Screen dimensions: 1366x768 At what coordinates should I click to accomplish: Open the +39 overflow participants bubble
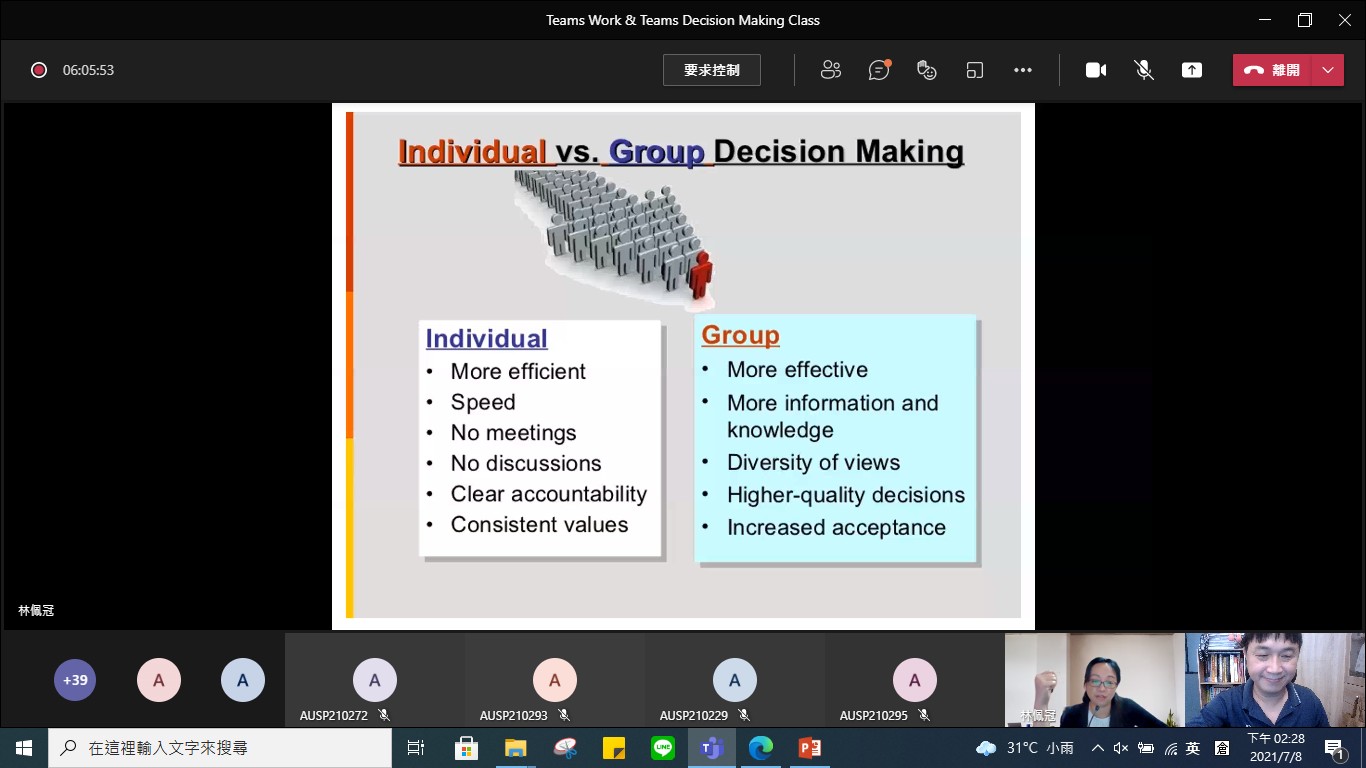[75, 680]
